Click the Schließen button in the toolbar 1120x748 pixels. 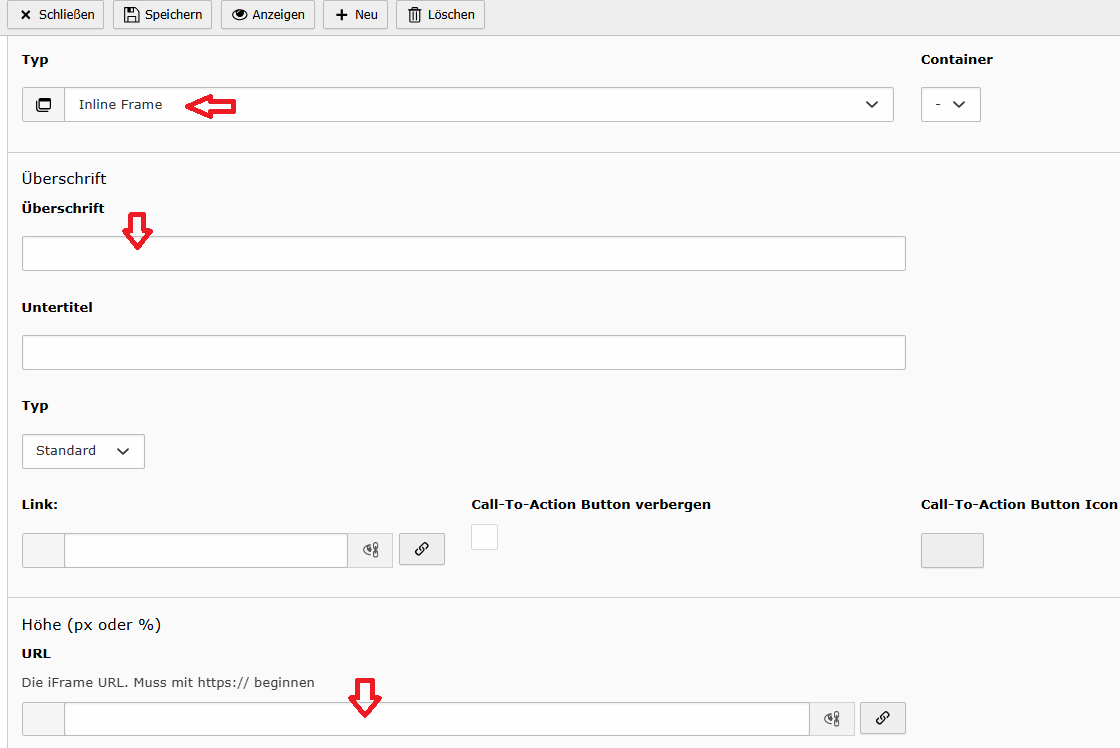56,15
